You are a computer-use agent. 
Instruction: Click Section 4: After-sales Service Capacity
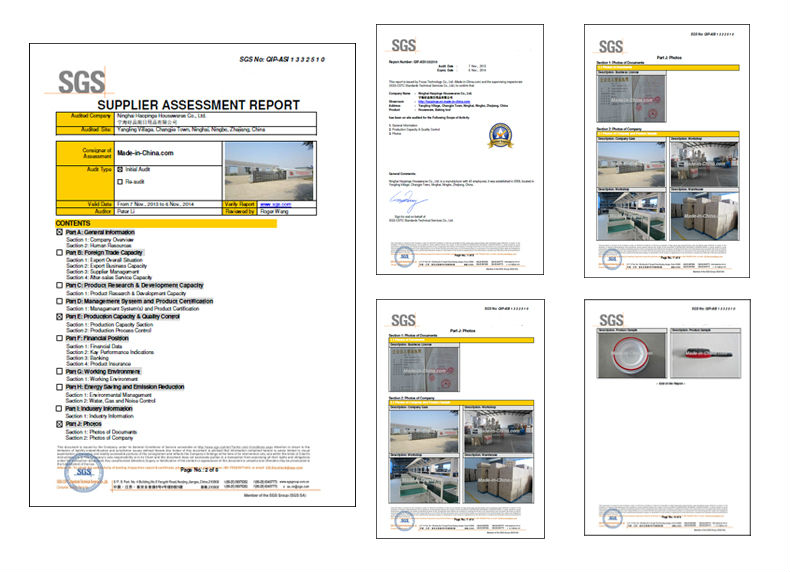pos(109,278)
